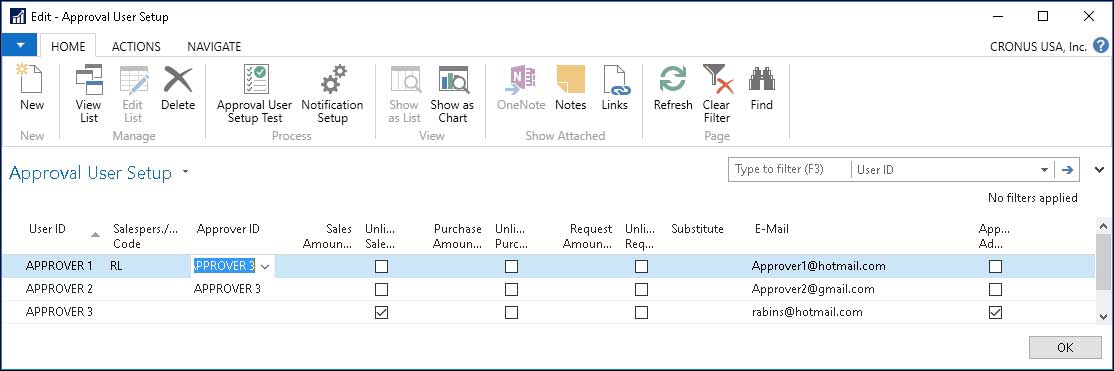Apply filter with arrow button
Screen dimensions: 1114x371
click(1067, 170)
